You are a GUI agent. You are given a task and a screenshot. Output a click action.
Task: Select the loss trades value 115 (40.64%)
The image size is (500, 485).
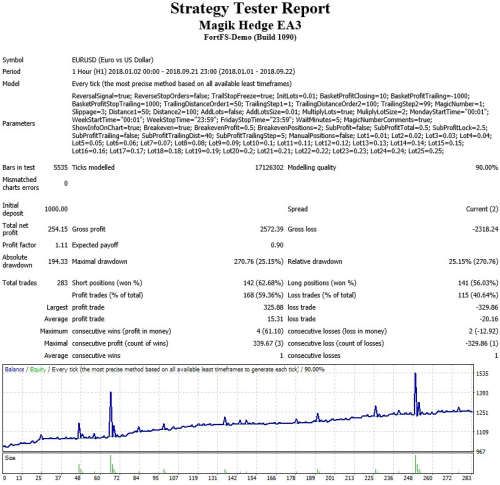pyautogui.click(x=478, y=295)
